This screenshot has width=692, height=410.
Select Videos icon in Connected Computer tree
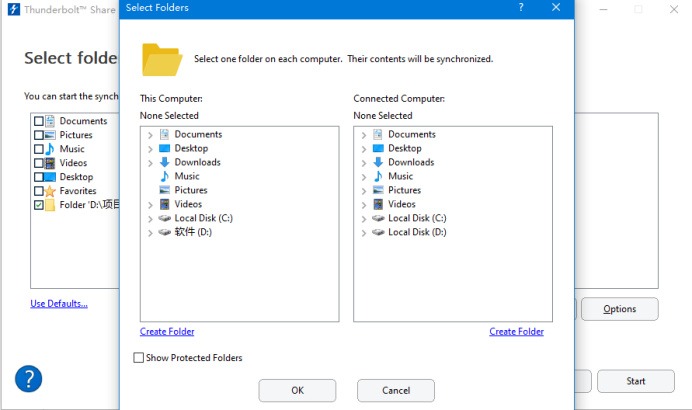[x=378, y=204]
